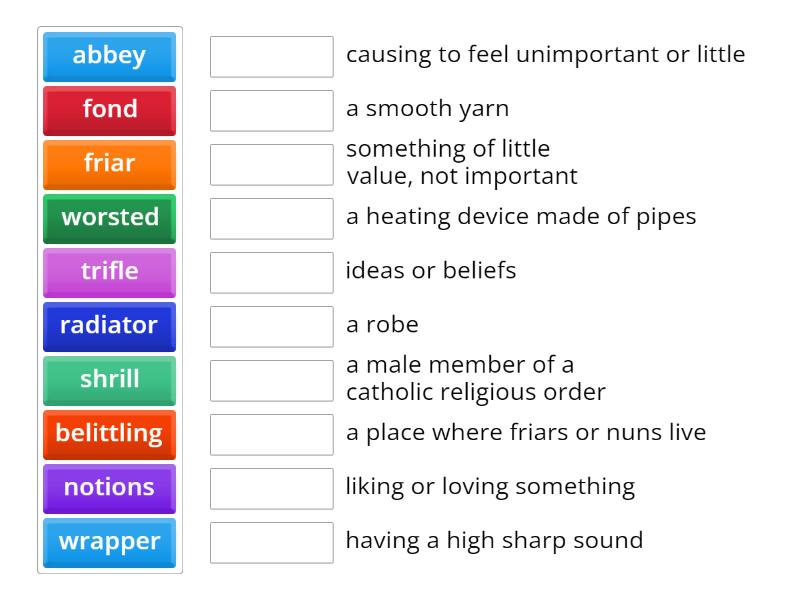Choose the blue 'radiator' word tile

109,326
